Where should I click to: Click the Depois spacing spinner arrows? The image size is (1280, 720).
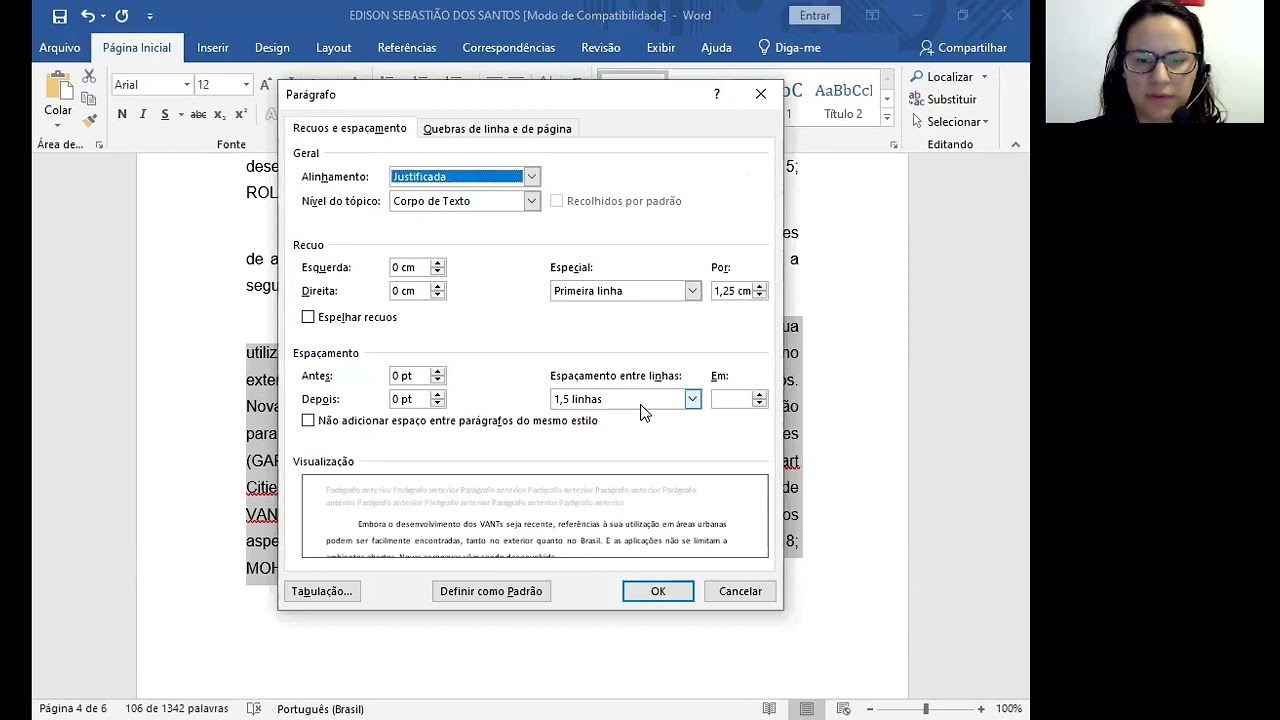437,399
